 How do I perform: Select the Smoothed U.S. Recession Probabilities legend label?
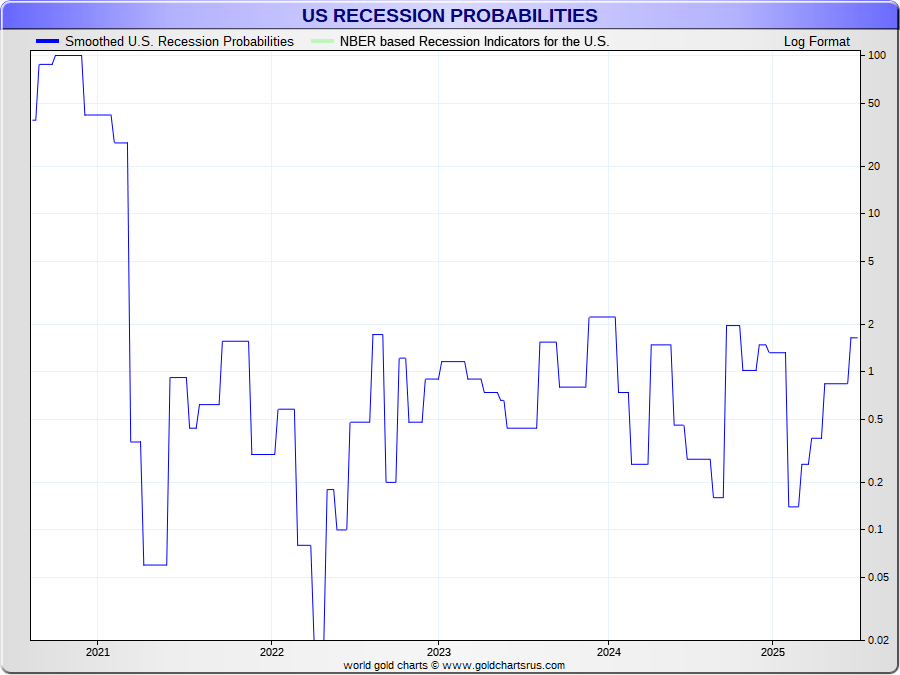[x=179, y=42]
